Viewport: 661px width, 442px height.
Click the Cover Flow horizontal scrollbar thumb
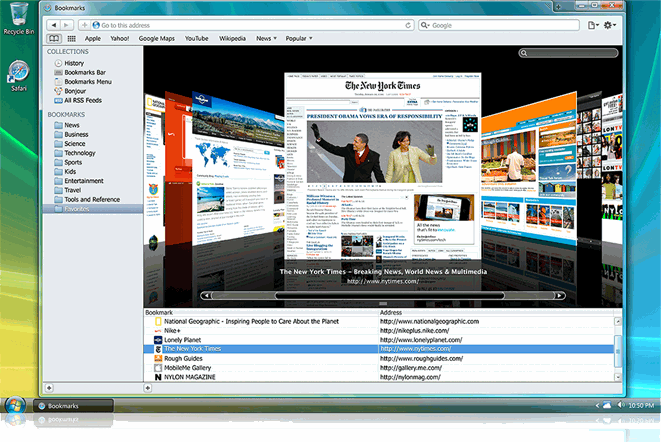click(322, 296)
